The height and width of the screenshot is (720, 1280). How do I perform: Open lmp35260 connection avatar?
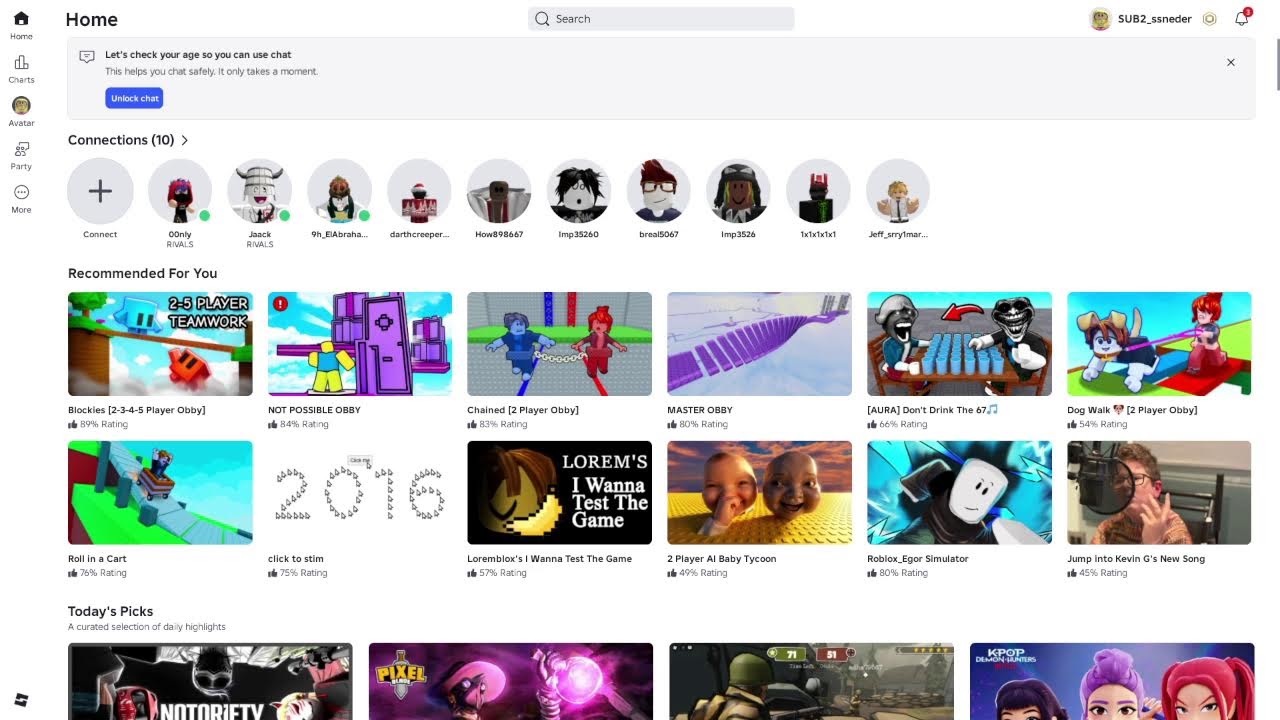[579, 191]
